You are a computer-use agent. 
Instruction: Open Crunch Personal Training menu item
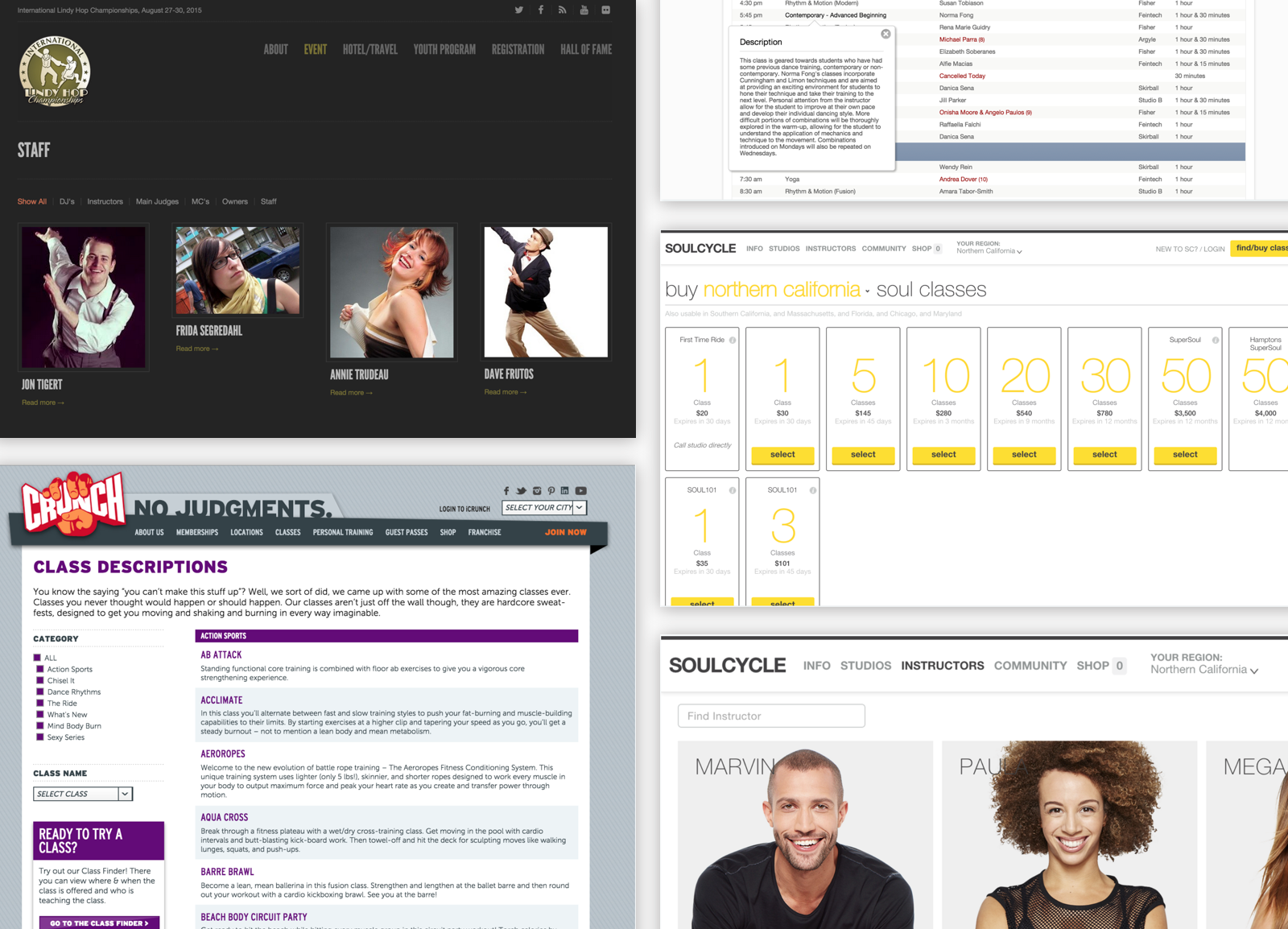pos(343,532)
